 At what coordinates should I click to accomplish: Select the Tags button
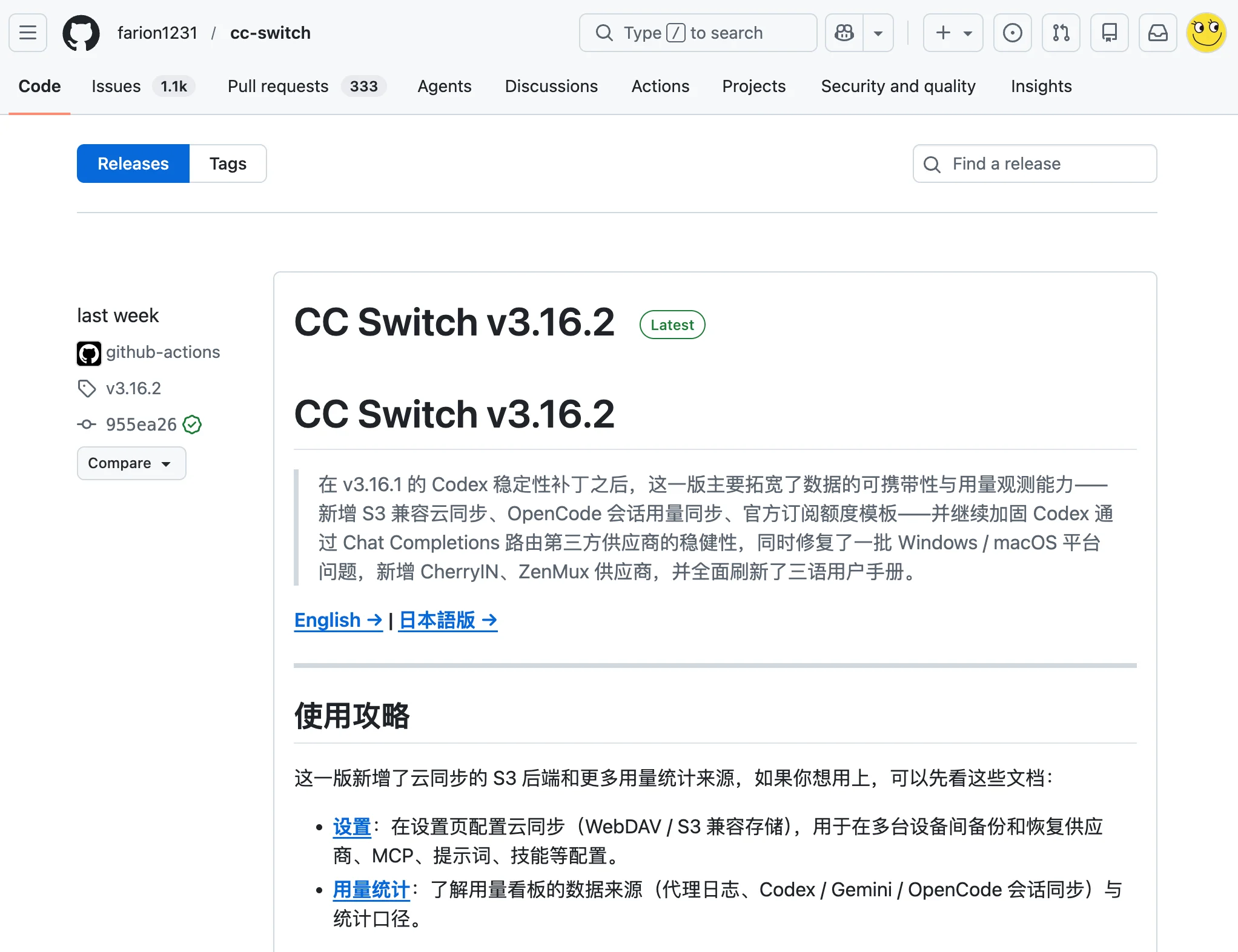228,164
